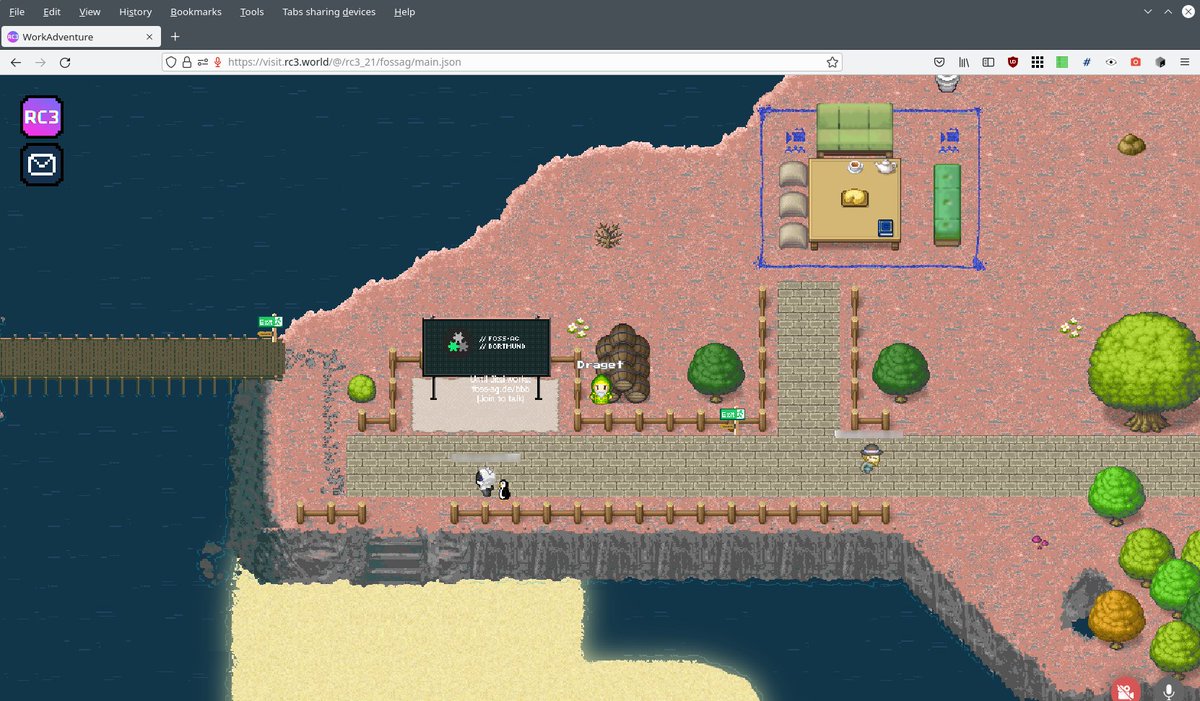This screenshot has width=1200, height=701.
Task: Open the Edit menu
Action: [x=52, y=12]
